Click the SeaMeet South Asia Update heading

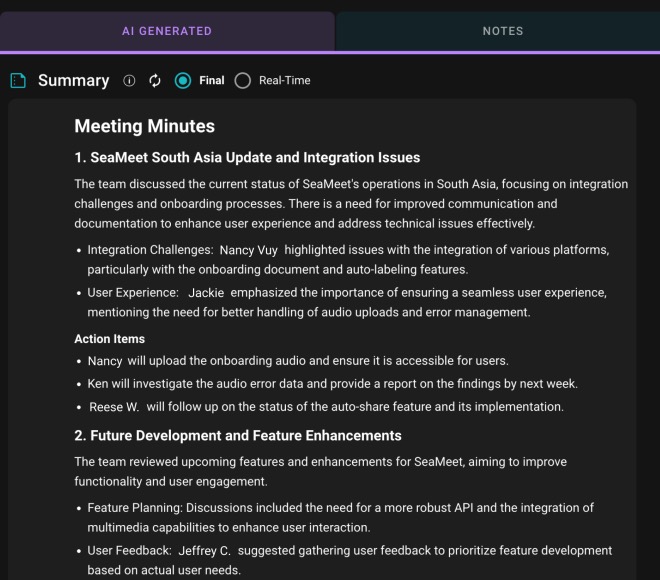click(247, 157)
